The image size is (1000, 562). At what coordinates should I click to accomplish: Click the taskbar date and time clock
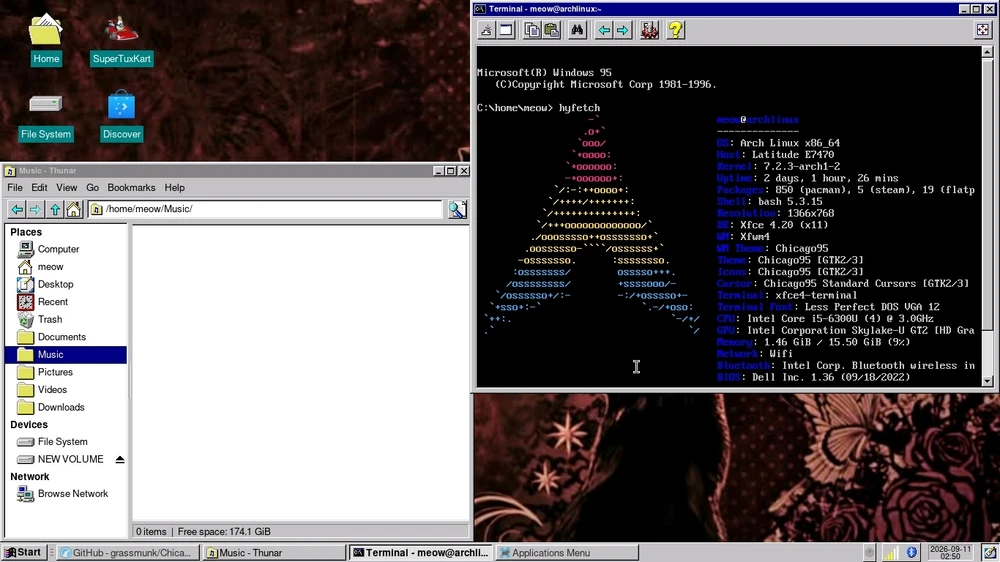(950, 552)
